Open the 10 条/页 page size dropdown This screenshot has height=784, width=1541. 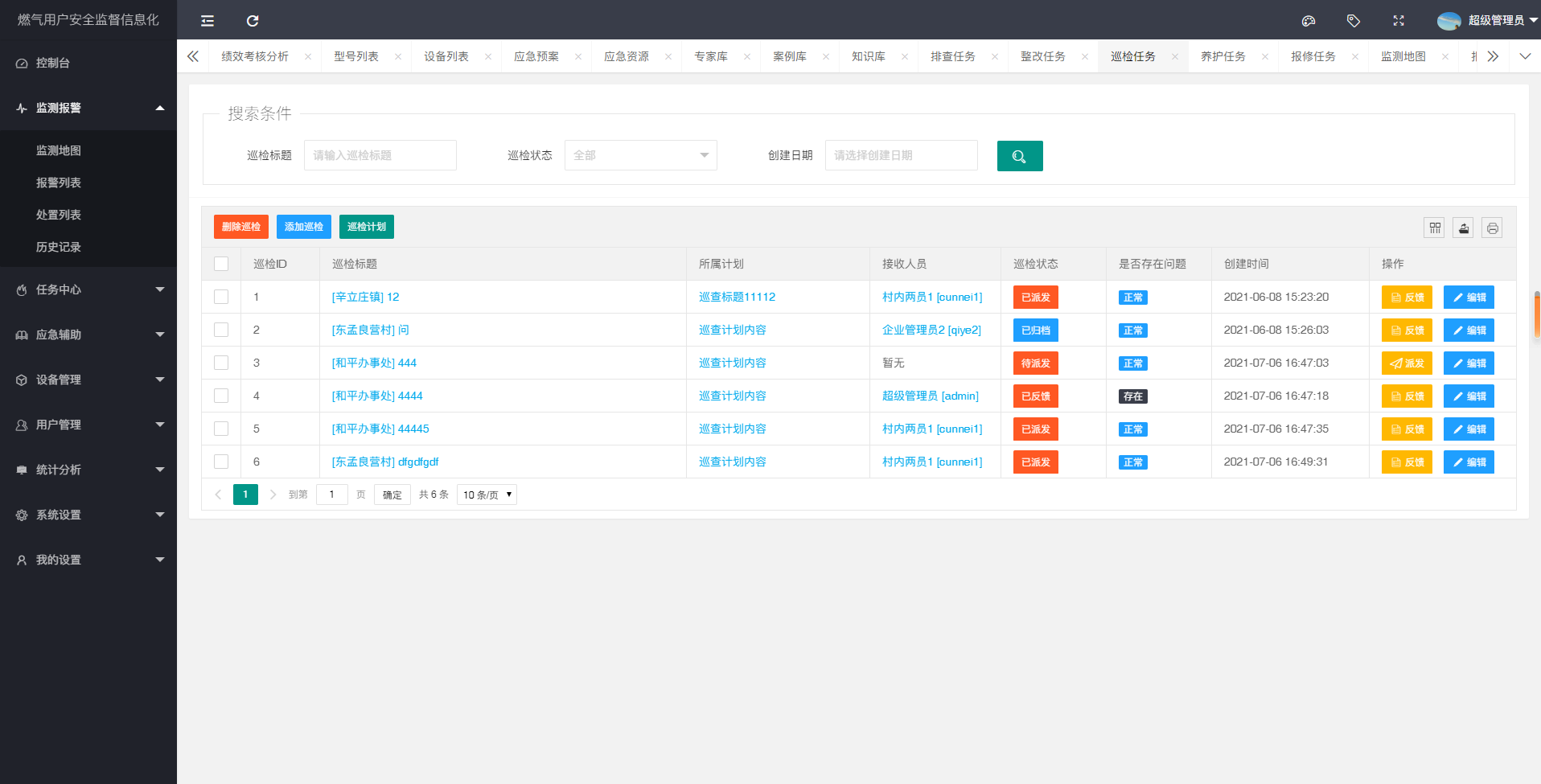[487, 495]
